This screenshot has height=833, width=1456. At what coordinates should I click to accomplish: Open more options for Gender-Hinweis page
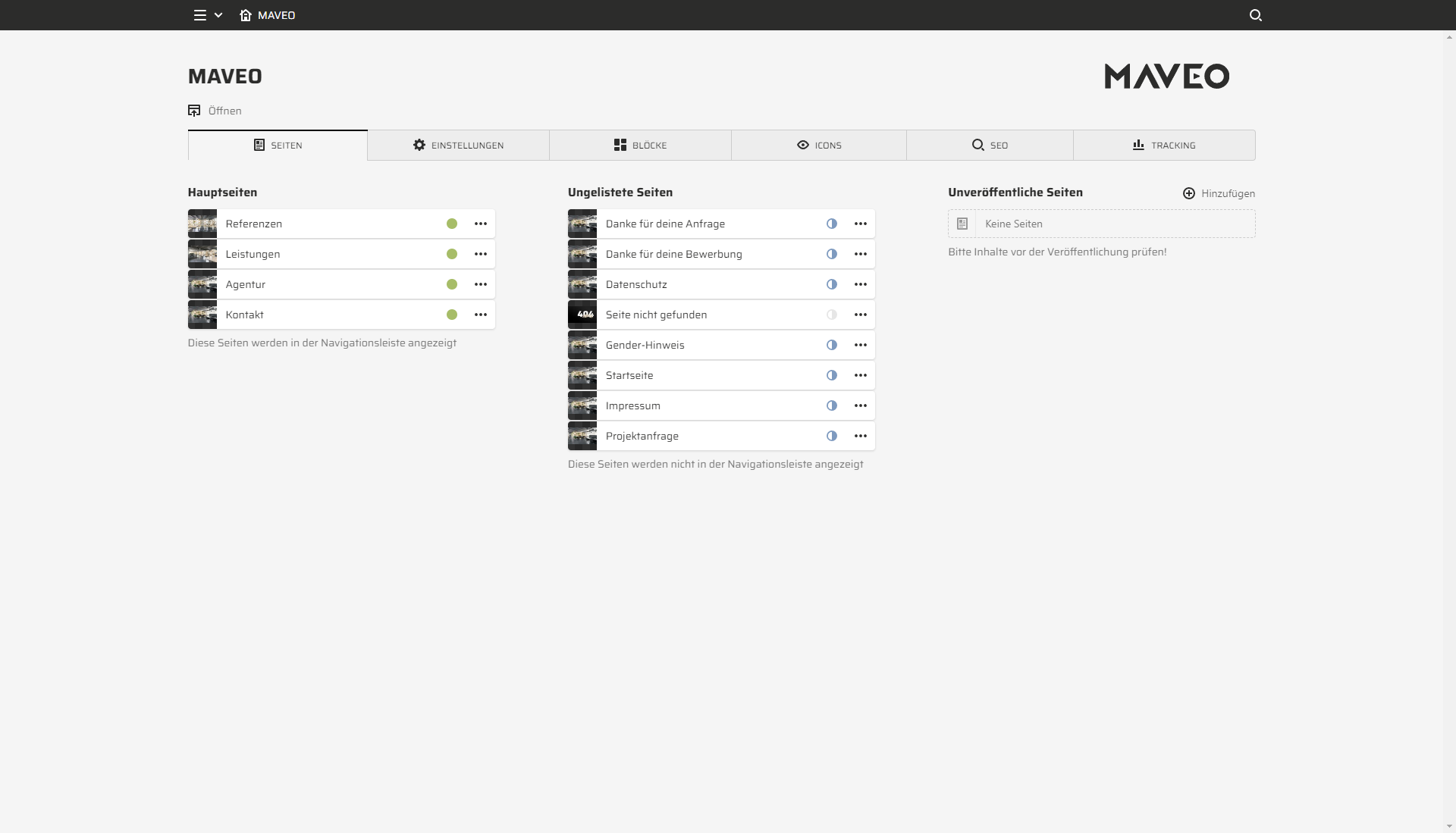[x=861, y=345]
